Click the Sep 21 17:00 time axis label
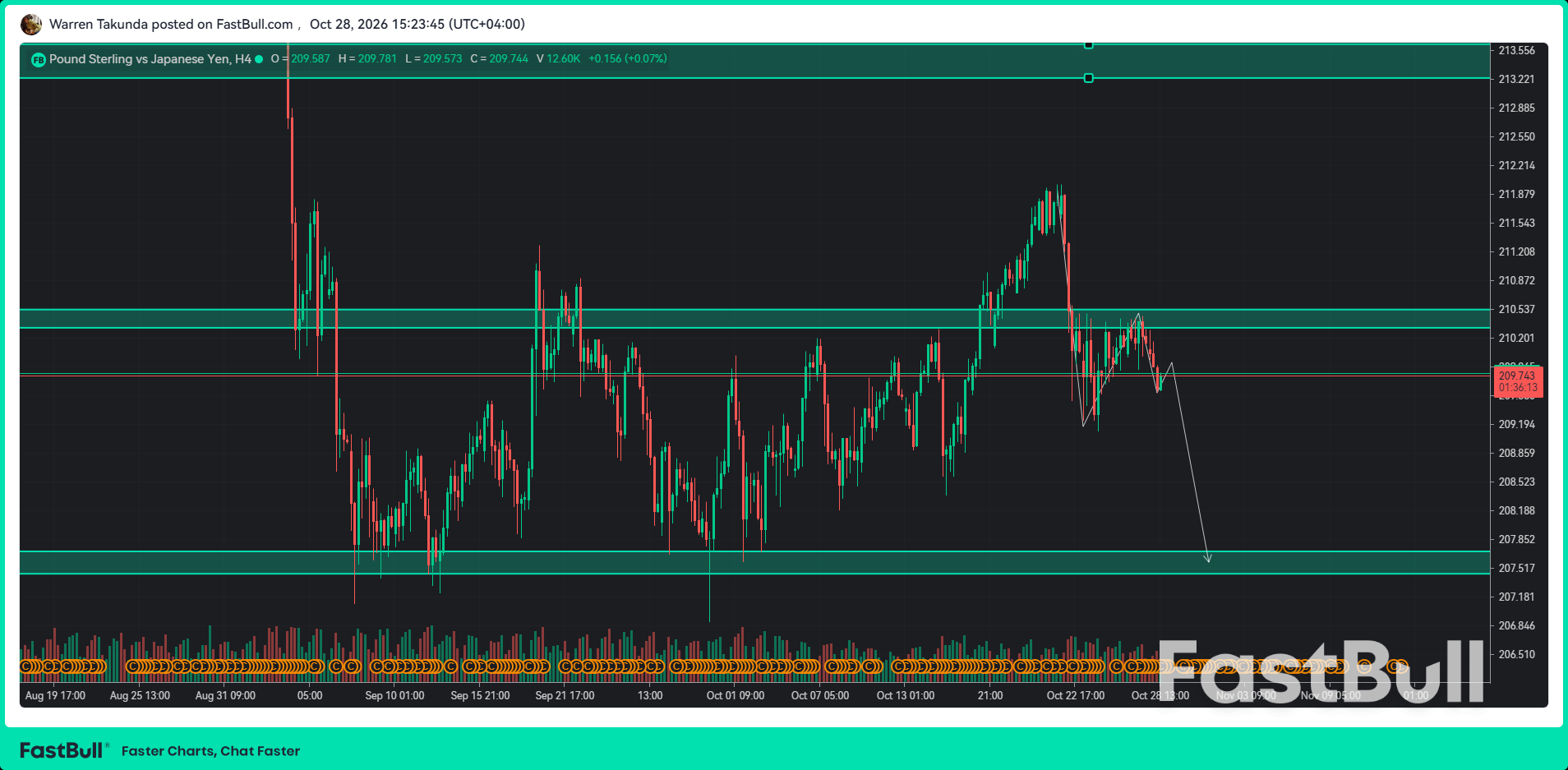The image size is (1568, 770). (x=565, y=695)
